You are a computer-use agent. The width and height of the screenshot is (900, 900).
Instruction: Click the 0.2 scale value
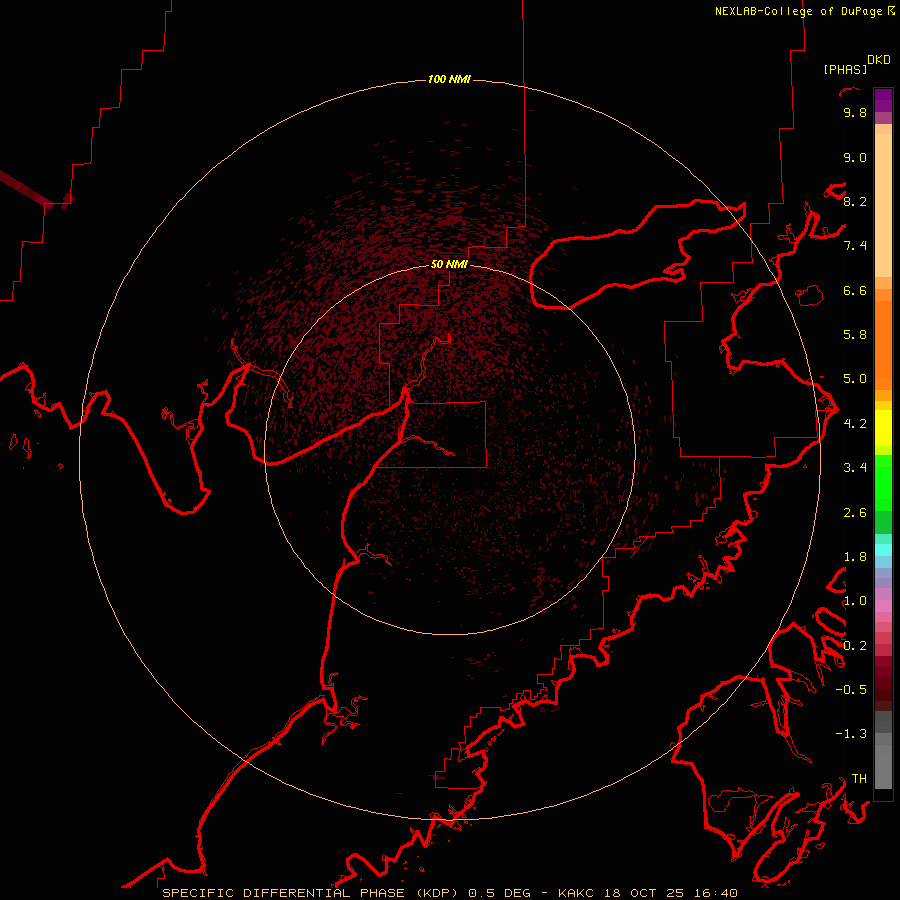[855, 646]
